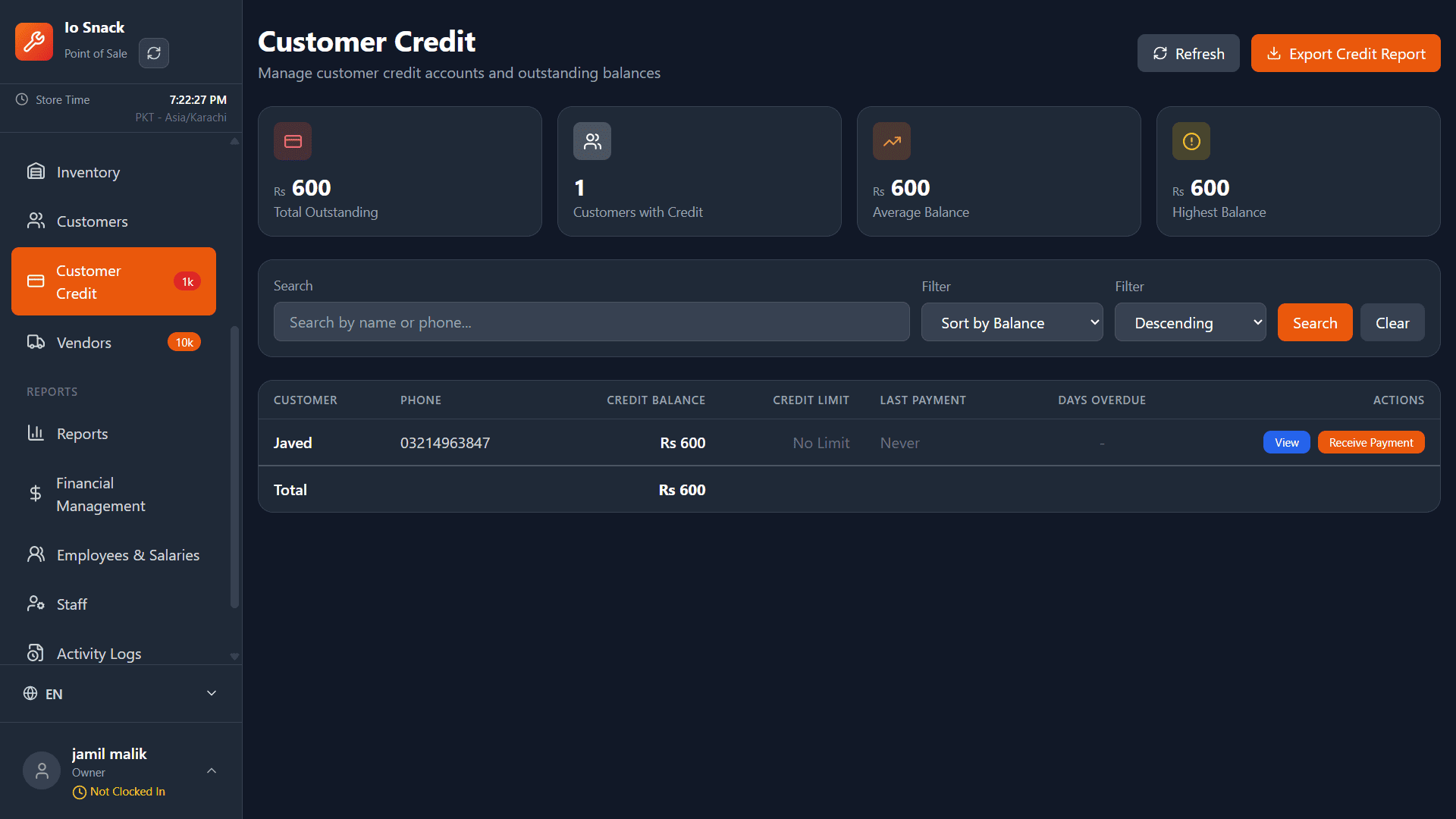Open Employees & Salaries page
Screen dimensions: 1456x819
point(128,554)
